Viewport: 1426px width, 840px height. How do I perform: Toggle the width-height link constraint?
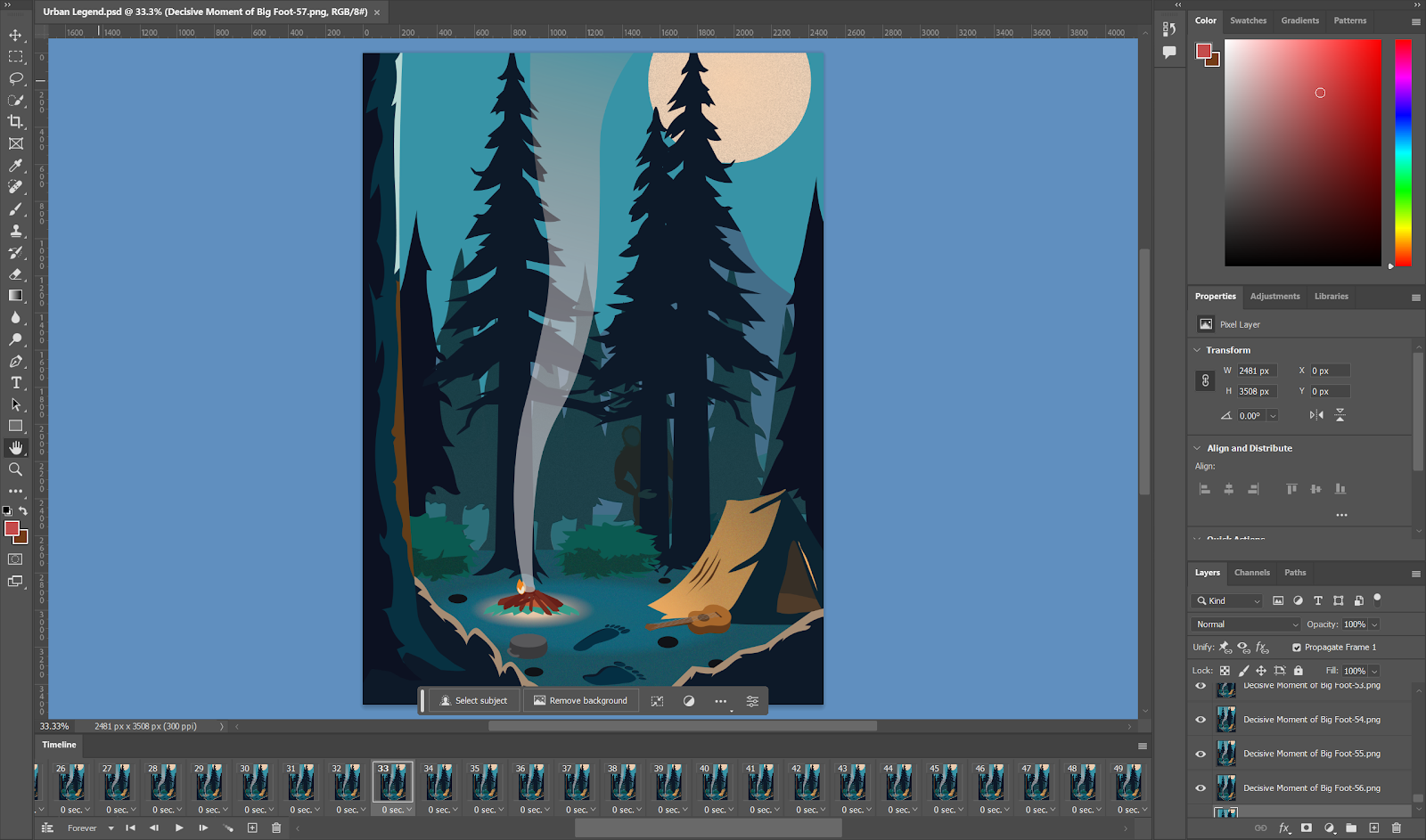coord(1205,380)
